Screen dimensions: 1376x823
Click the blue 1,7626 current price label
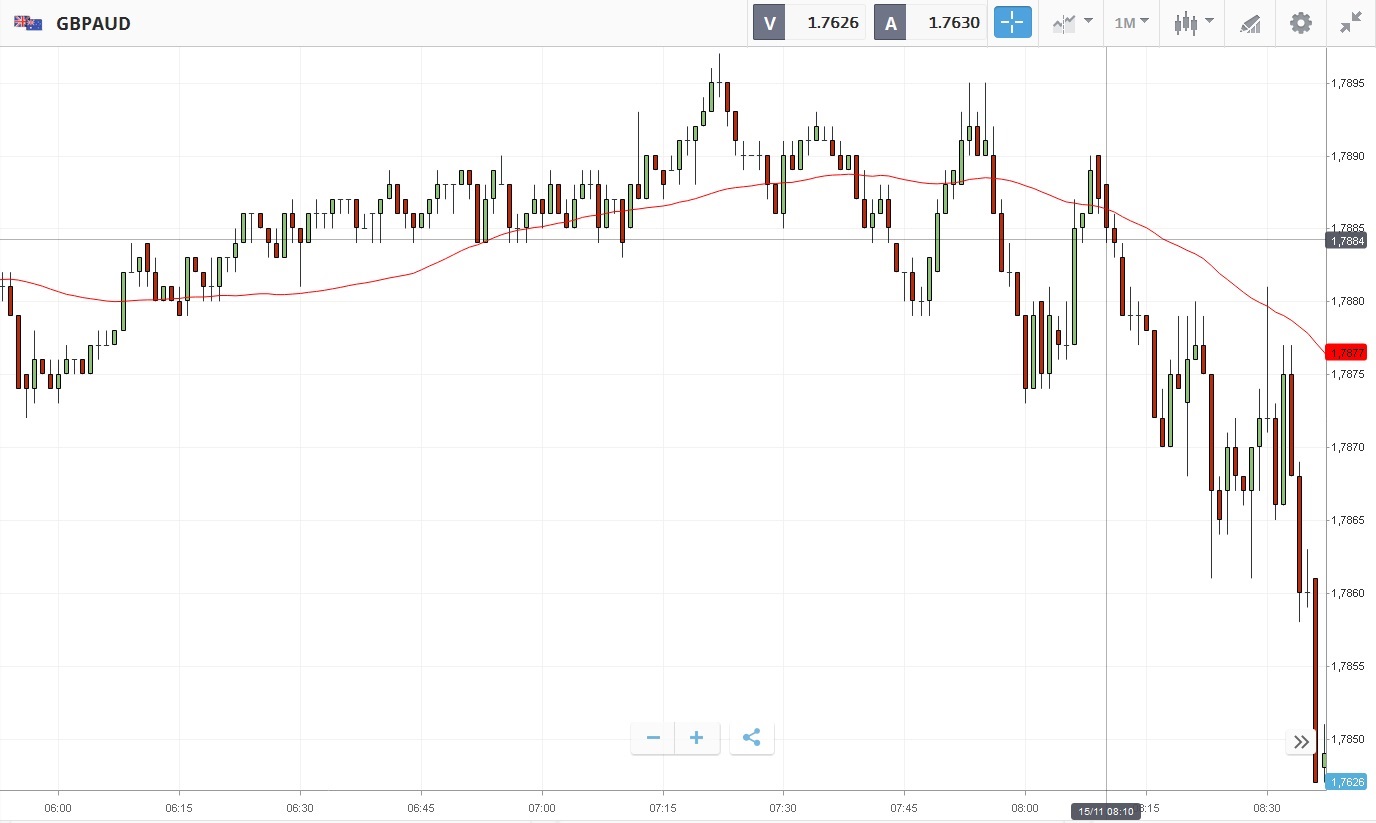pos(1346,781)
